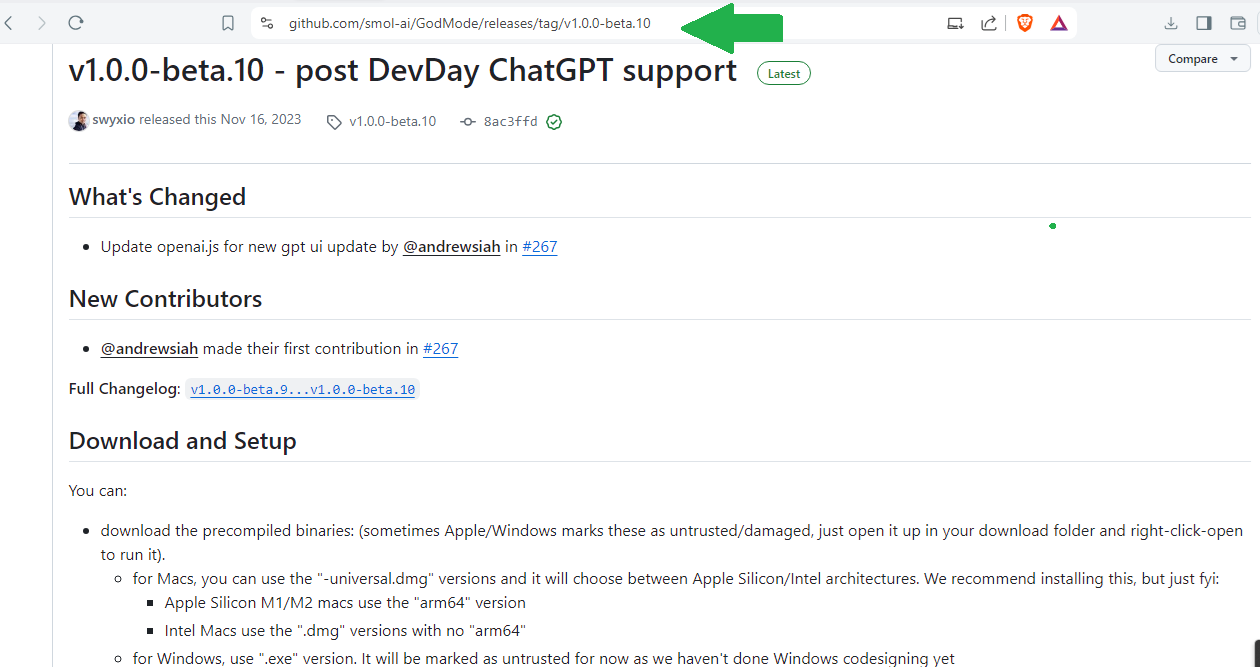Click the green Latest badge
This screenshot has width=1260, height=667.
tap(784, 73)
